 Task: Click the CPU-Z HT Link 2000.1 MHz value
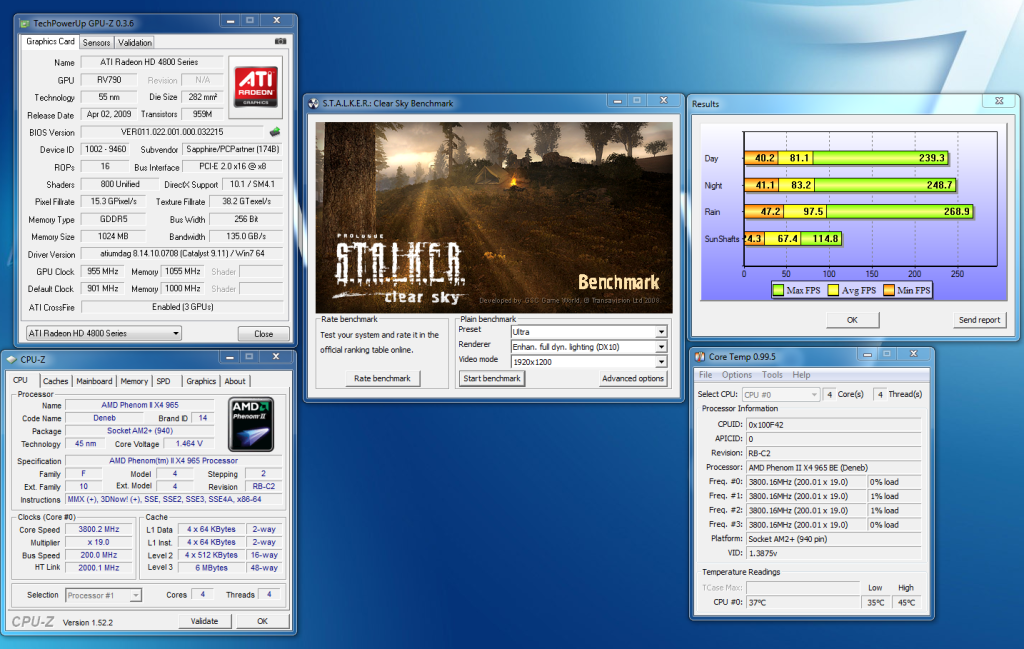point(99,567)
